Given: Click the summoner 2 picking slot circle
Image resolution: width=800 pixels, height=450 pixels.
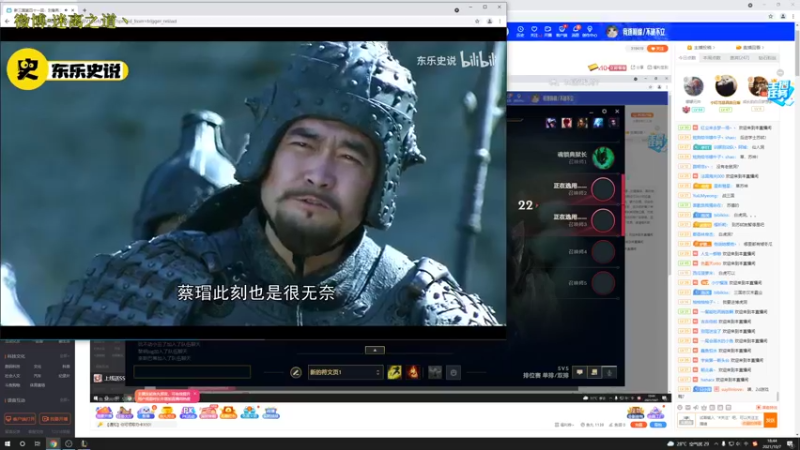Looking at the screenshot, I should coord(603,189).
